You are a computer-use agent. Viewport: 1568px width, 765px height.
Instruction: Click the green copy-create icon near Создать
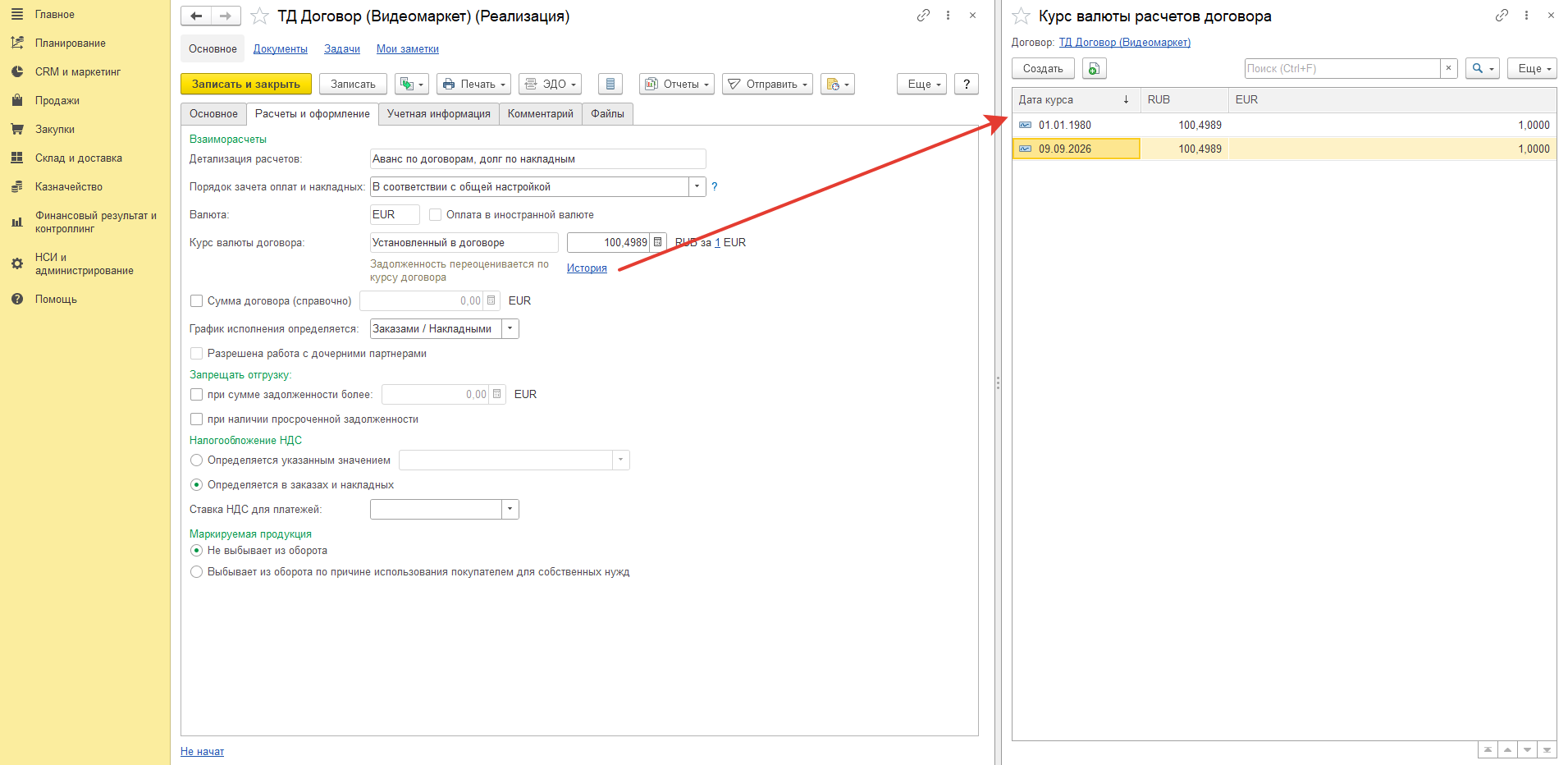1094,68
